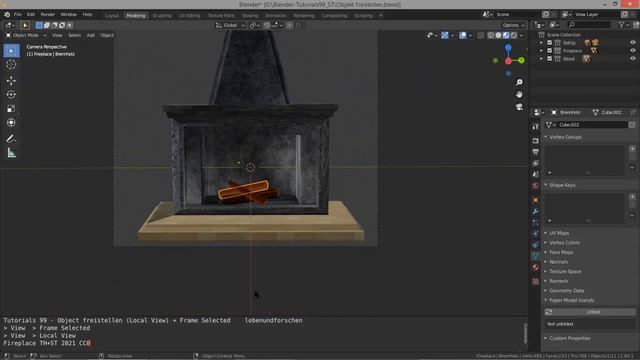The width and height of the screenshot is (640, 360).
Task: Expand the Wood collection tree
Action: click(541, 59)
